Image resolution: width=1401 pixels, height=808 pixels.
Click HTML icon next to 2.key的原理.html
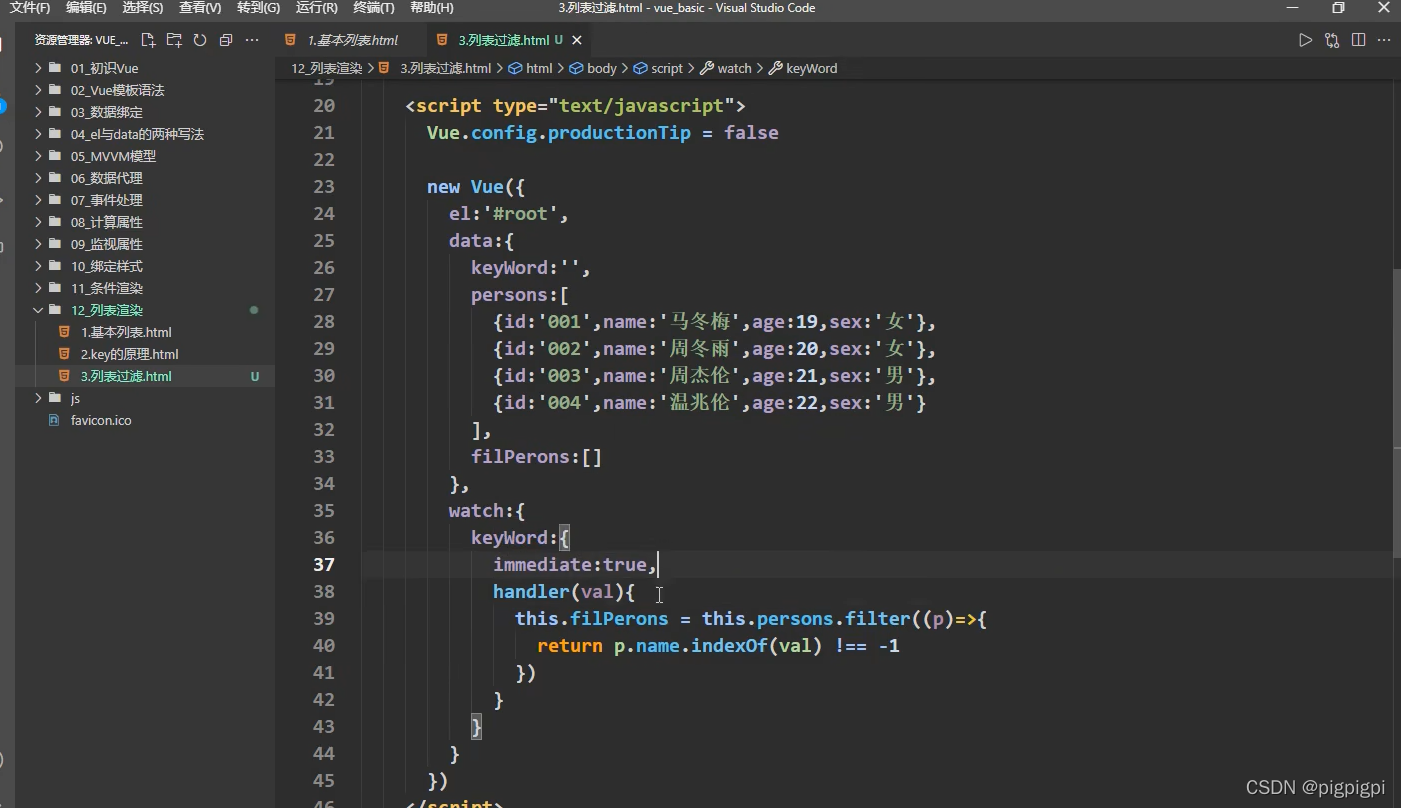click(64, 354)
